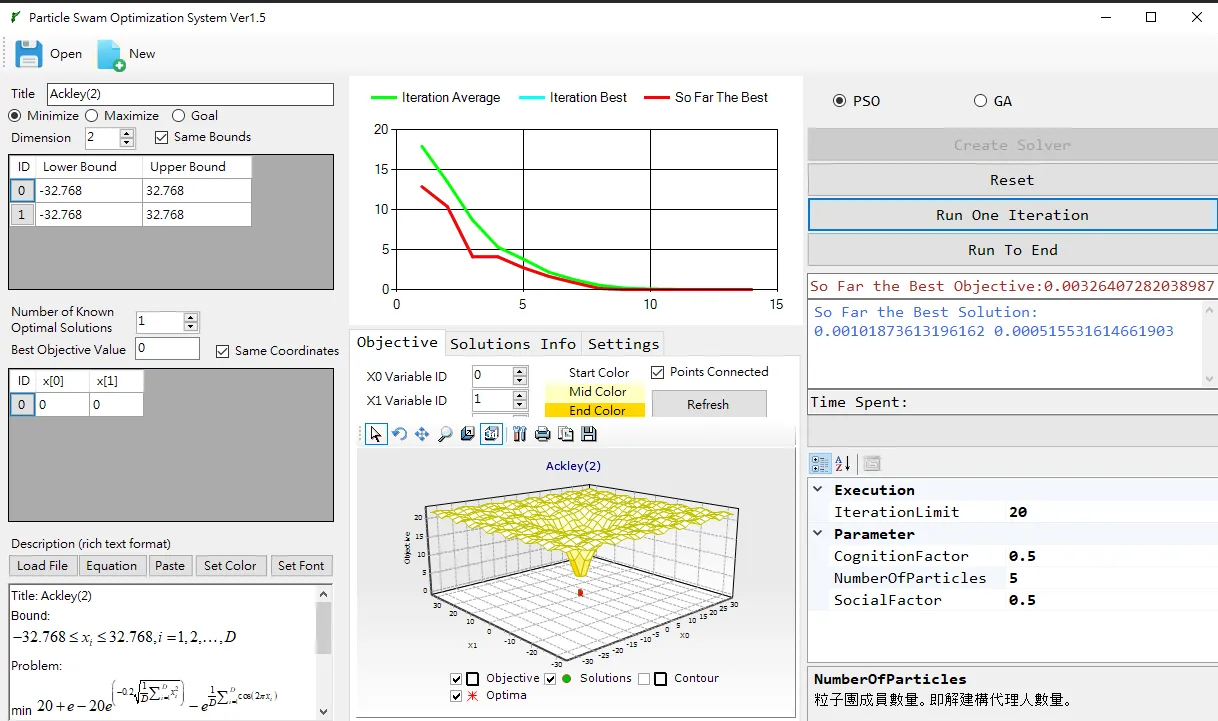The image size is (1218, 721).
Task: Select the Goal radio button
Action: click(x=179, y=116)
